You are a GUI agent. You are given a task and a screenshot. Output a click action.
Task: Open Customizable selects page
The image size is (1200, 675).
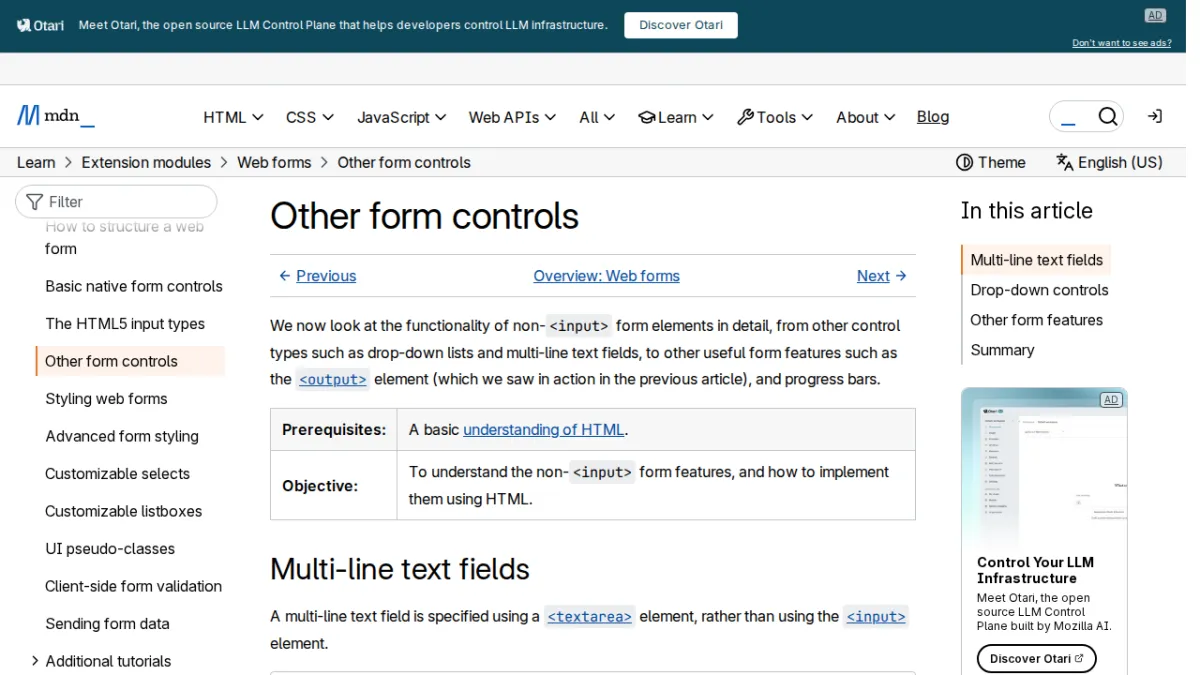(117, 474)
